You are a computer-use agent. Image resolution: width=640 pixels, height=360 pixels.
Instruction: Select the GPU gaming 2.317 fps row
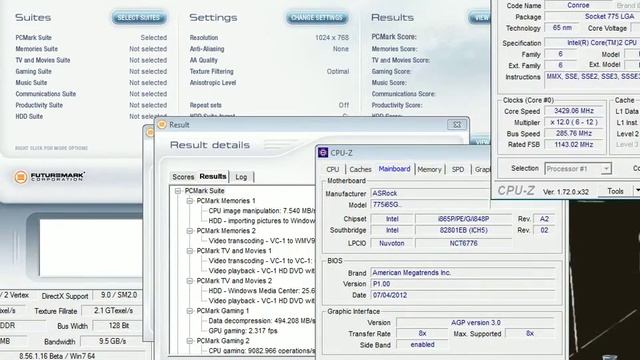(x=243, y=331)
